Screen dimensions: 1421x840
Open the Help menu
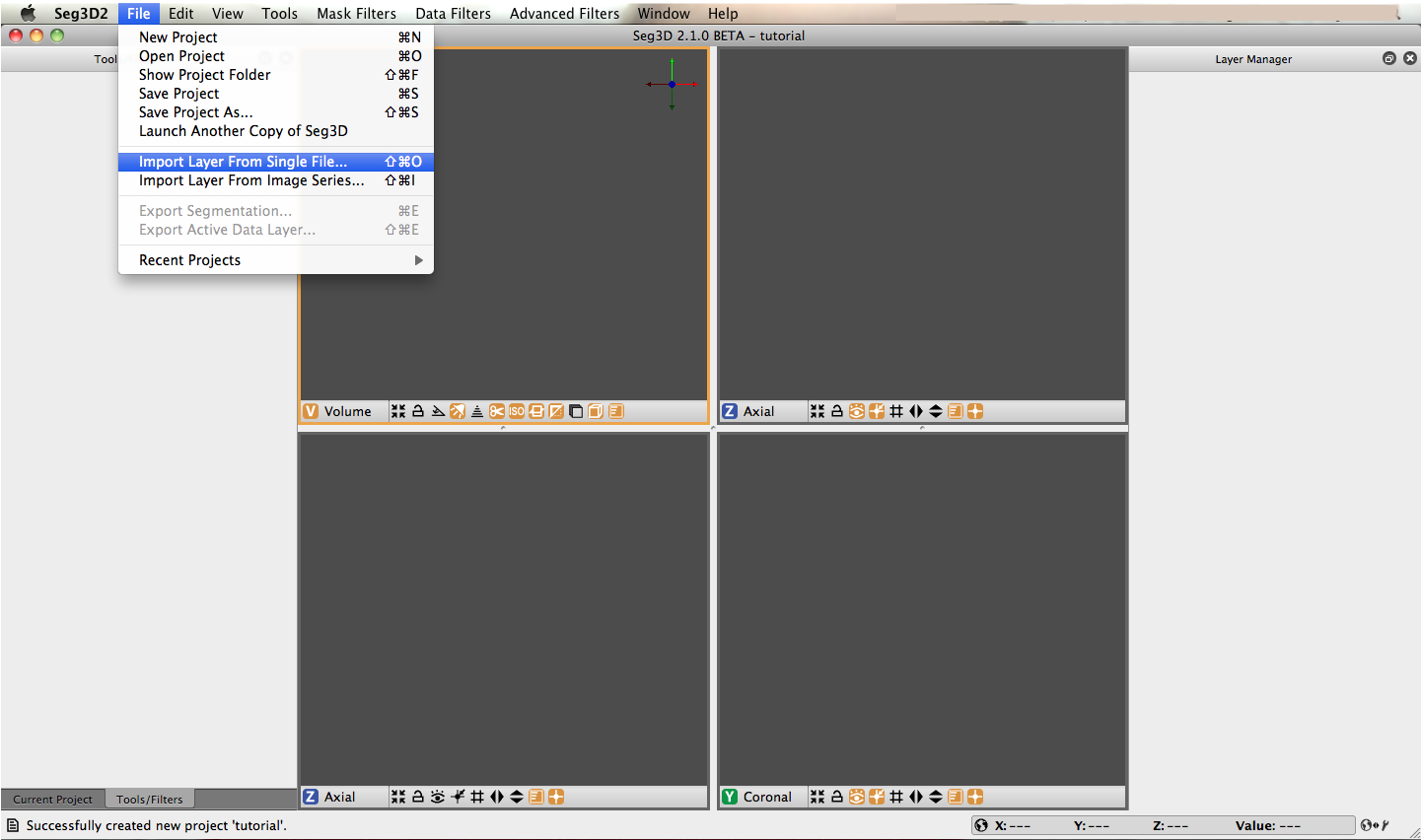click(x=723, y=13)
